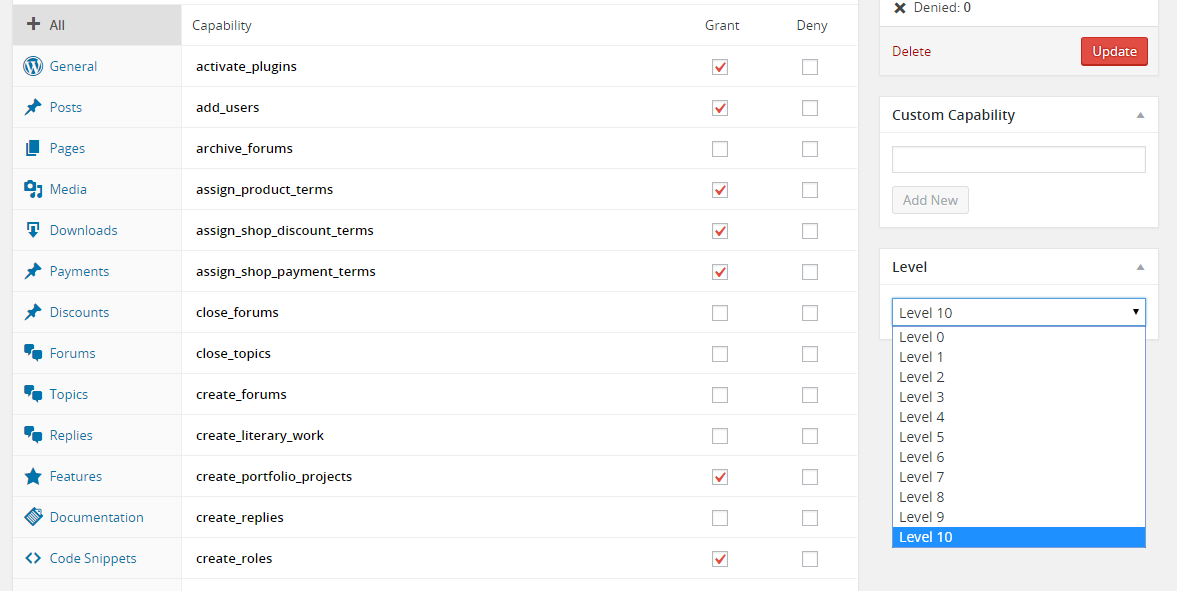The height and width of the screenshot is (591, 1177).
Task: Enable Grant for archive_forums
Action: pyautogui.click(x=720, y=149)
